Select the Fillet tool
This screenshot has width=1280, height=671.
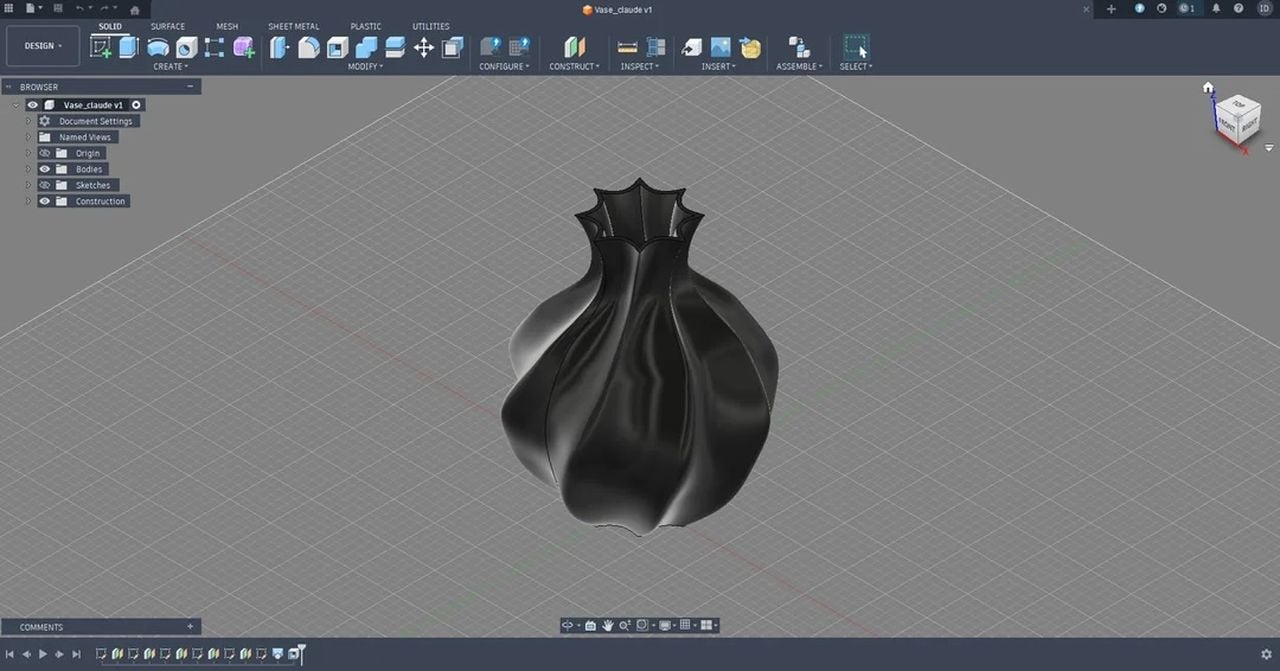(309, 47)
